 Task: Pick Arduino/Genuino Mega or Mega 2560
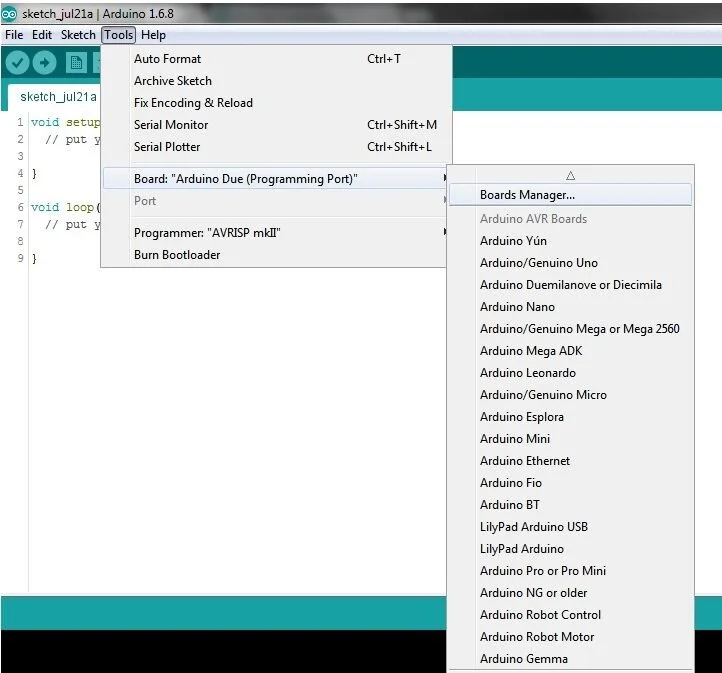click(570, 329)
